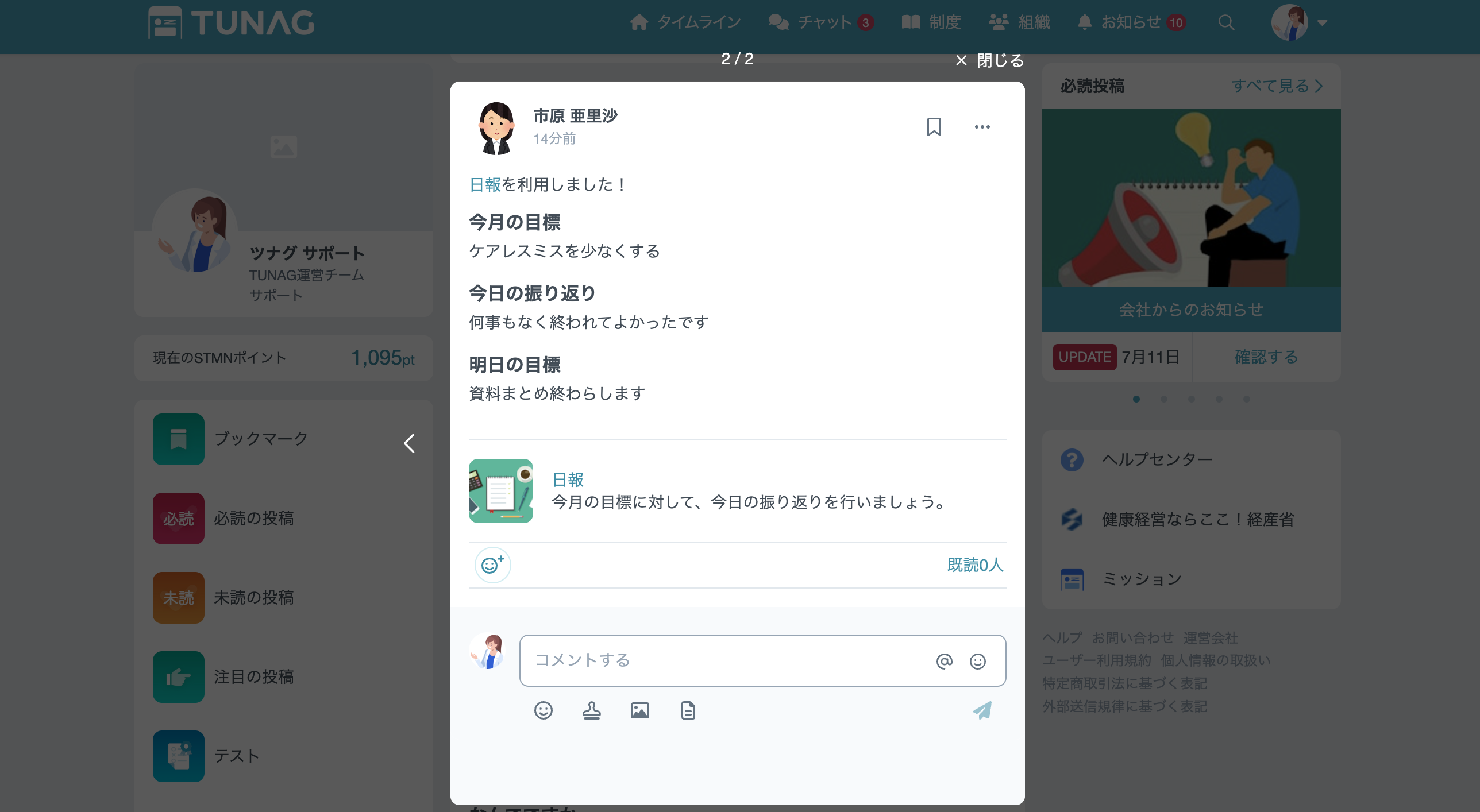Open poster name 市原 亜里沙
This screenshot has width=1480, height=812.
point(575,116)
